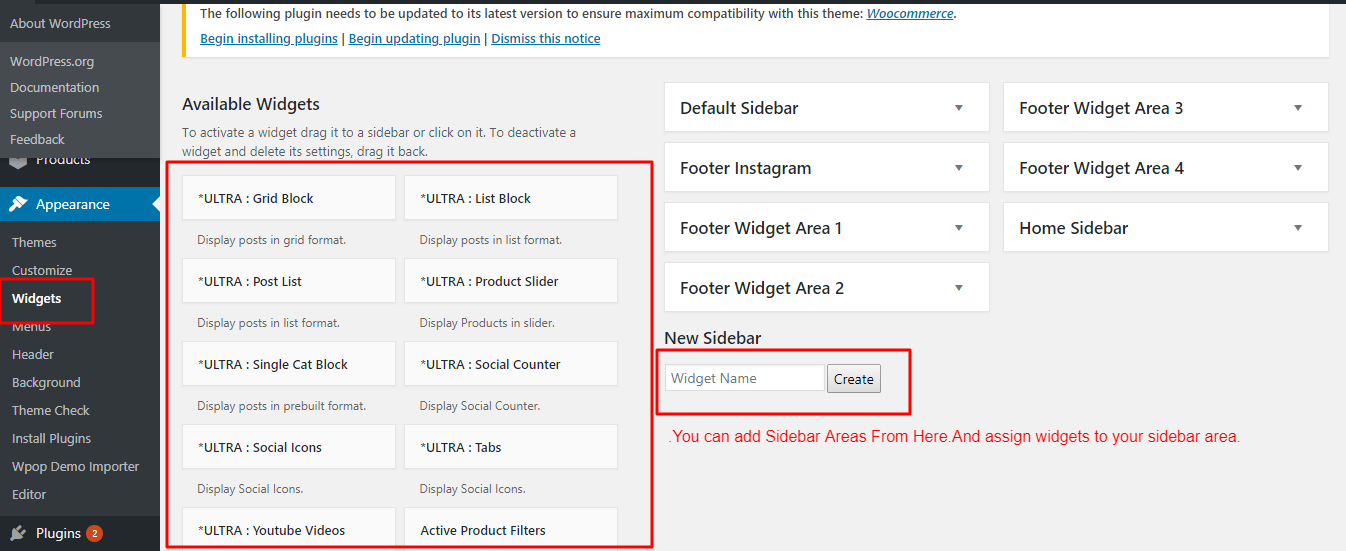
Task: Click the Appearance paintbrush icon
Action: click(x=18, y=204)
